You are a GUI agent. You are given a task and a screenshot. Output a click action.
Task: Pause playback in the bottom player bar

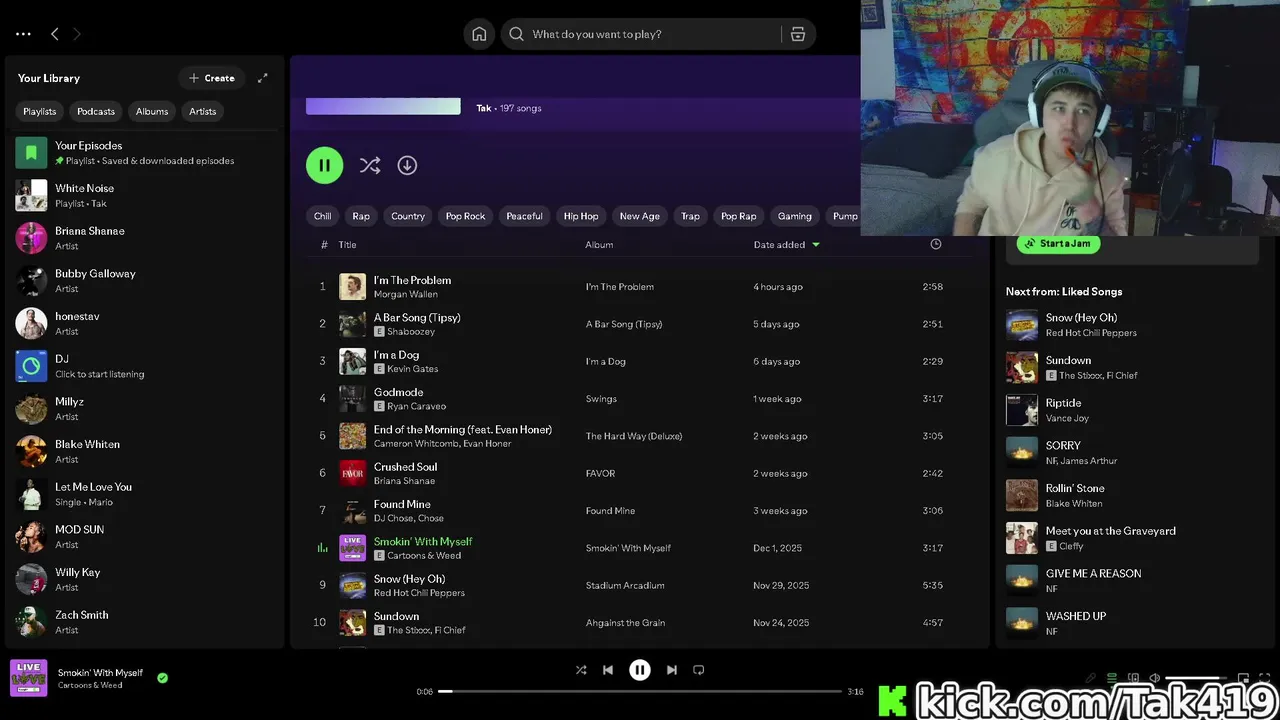pyautogui.click(x=640, y=670)
